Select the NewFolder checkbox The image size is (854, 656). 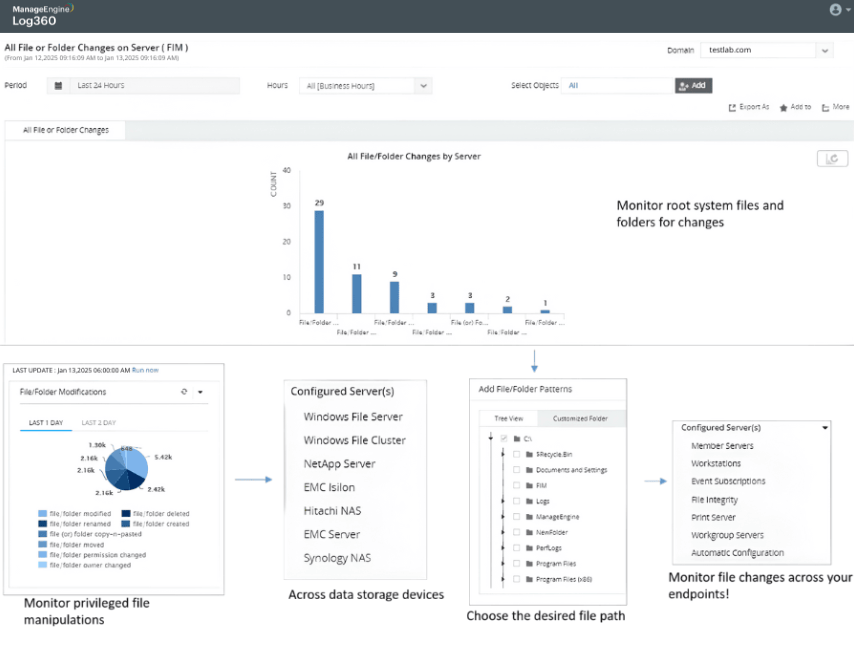(516, 532)
